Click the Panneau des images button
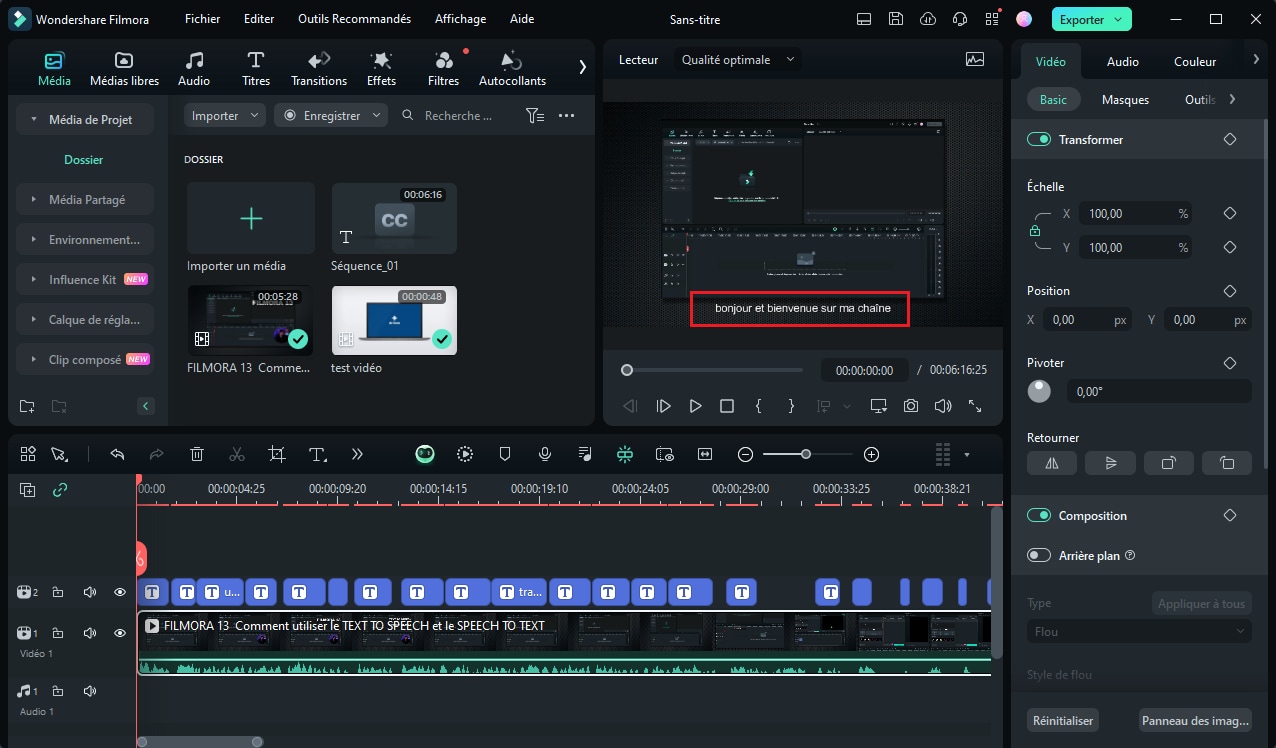 click(x=1195, y=720)
